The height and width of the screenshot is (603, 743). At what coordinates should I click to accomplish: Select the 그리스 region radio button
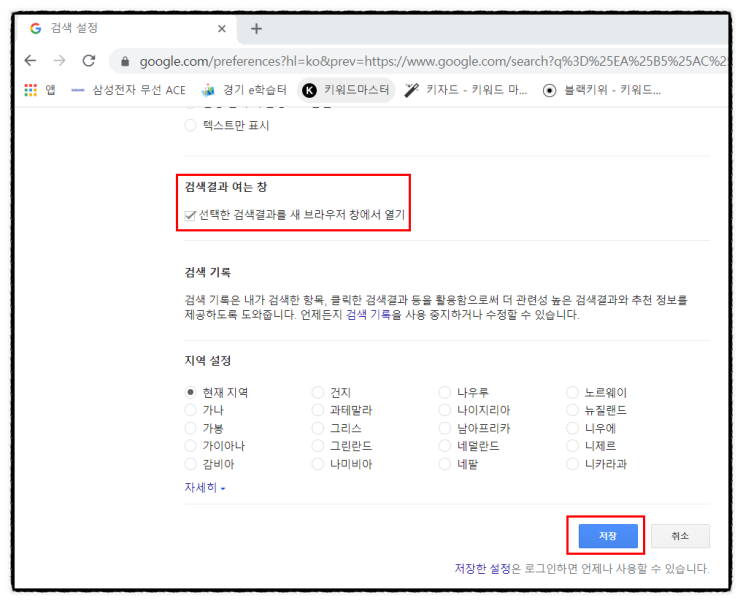coord(317,428)
